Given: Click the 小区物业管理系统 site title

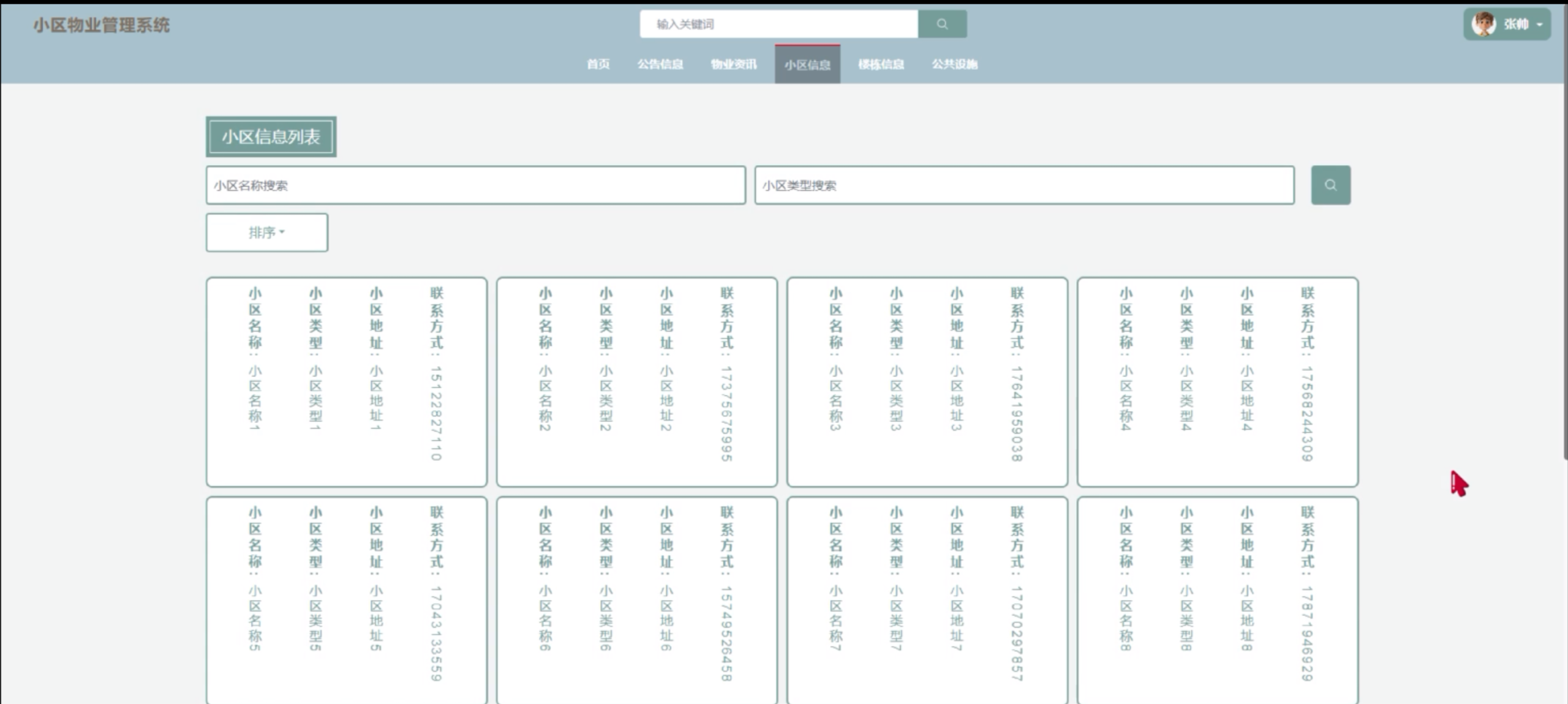Looking at the screenshot, I should pyautogui.click(x=101, y=25).
